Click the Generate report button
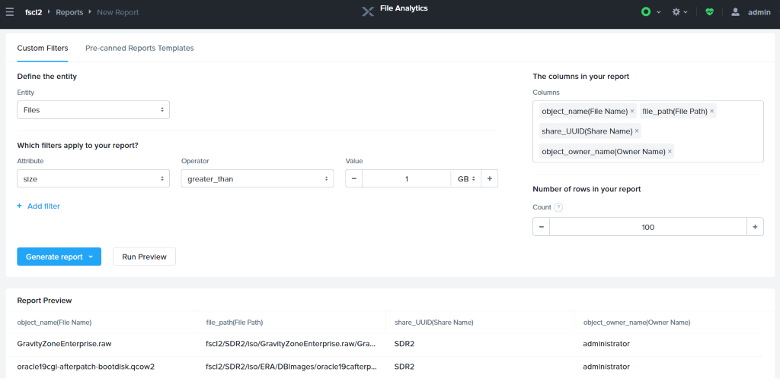The height and width of the screenshot is (380, 780). coord(59,257)
